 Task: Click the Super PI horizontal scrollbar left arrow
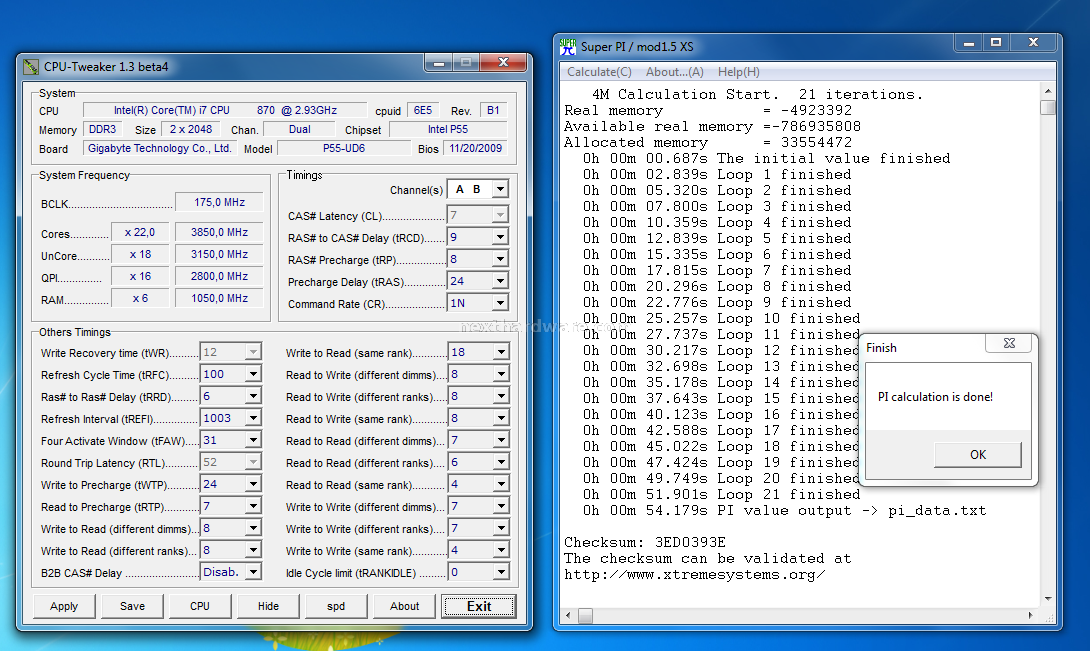[x=569, y=616]
